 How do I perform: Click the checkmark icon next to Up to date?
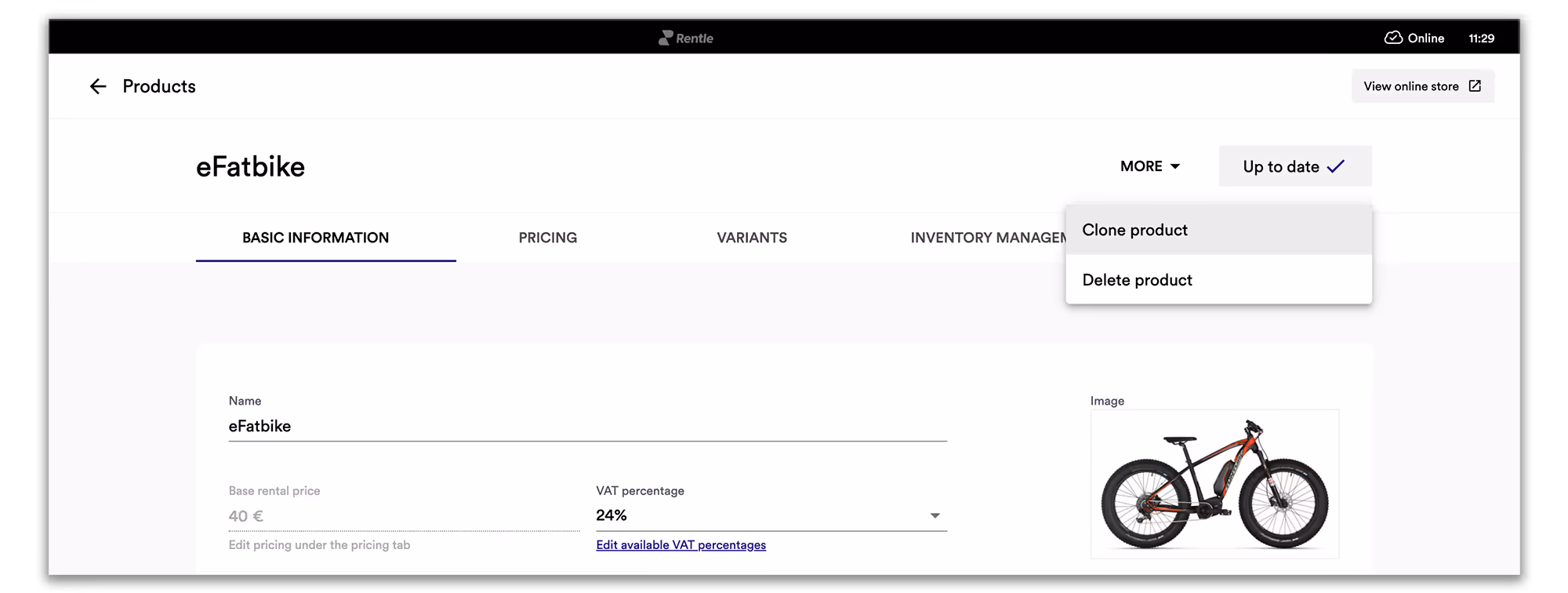[x=1335, y=166]
